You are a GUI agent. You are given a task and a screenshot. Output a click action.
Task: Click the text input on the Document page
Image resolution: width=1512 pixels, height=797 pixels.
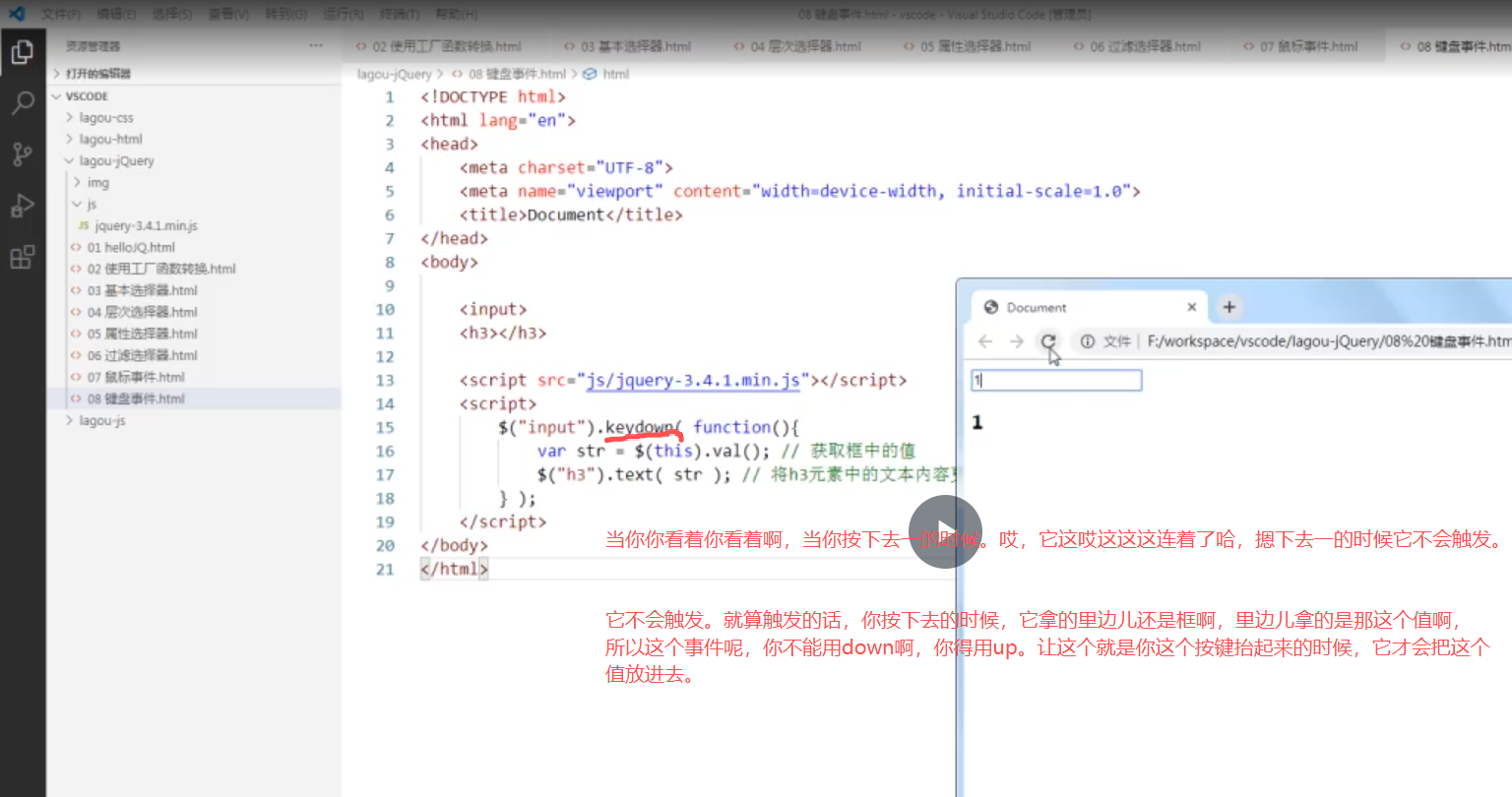(x=1055, y=380)
